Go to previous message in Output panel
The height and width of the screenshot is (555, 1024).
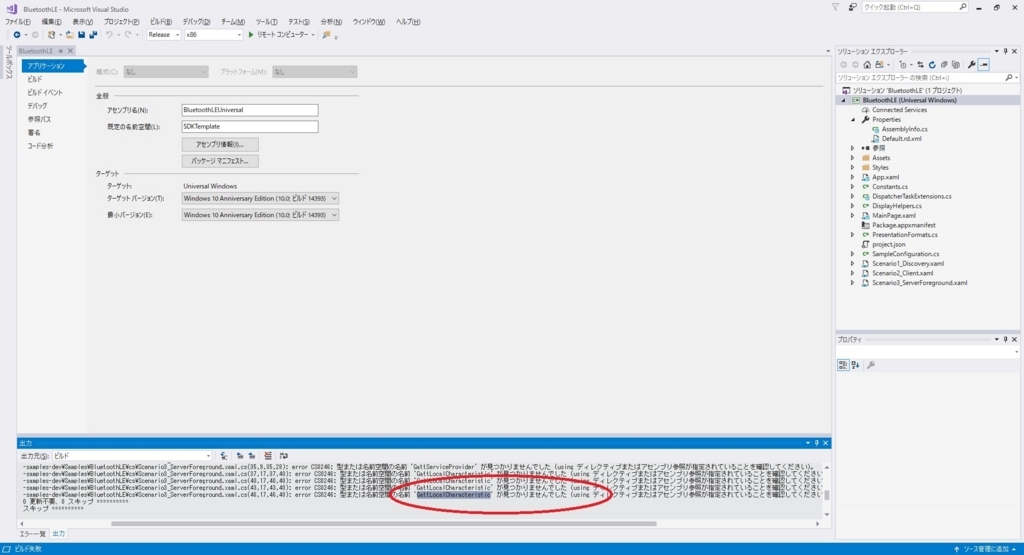coord(240,456)
